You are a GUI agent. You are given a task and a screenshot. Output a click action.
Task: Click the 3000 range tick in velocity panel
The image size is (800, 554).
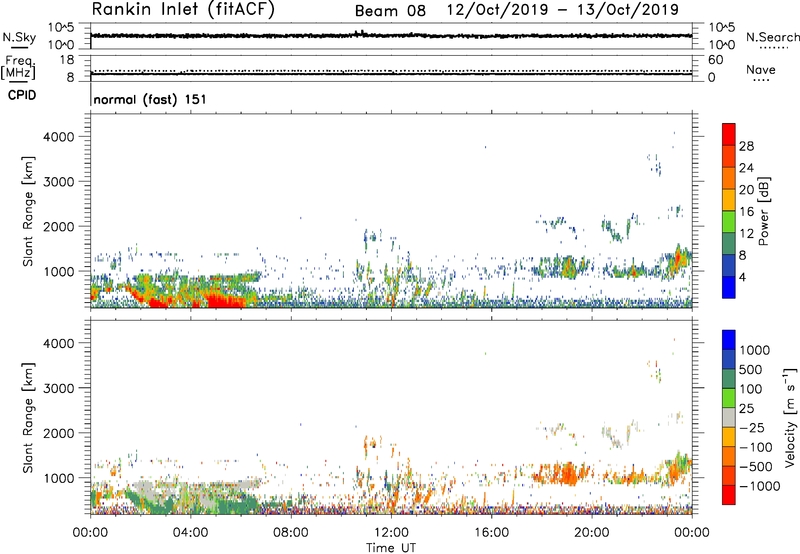tap(58, 388)
